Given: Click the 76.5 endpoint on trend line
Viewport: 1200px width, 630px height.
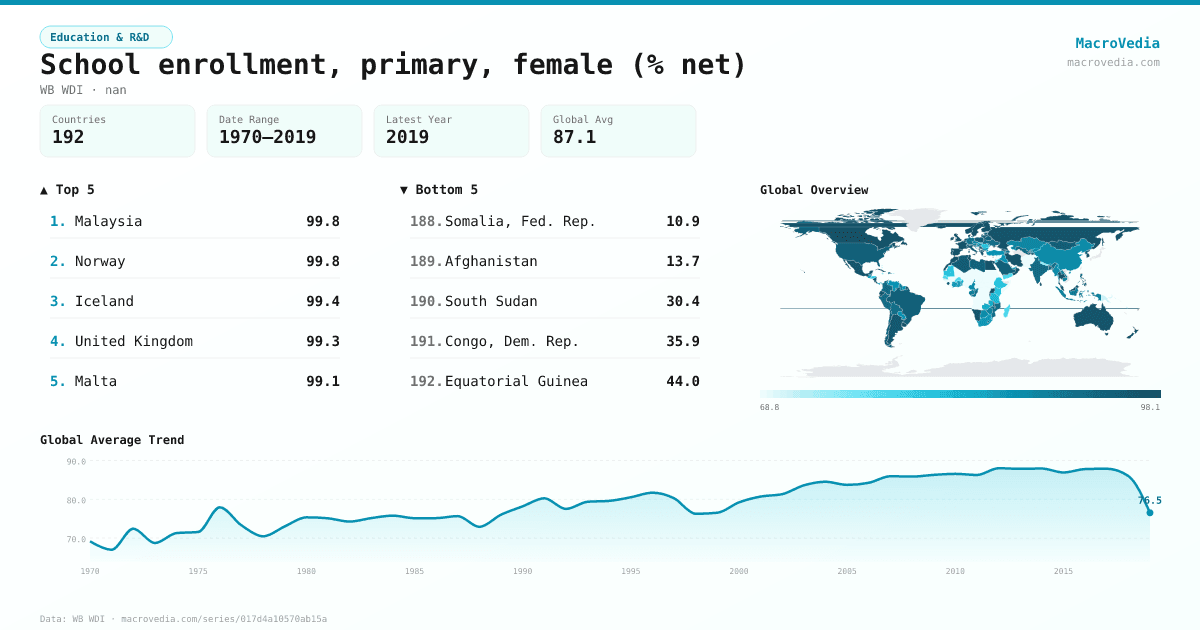Looking at the screenshot, I should (x=1149, y=513).
